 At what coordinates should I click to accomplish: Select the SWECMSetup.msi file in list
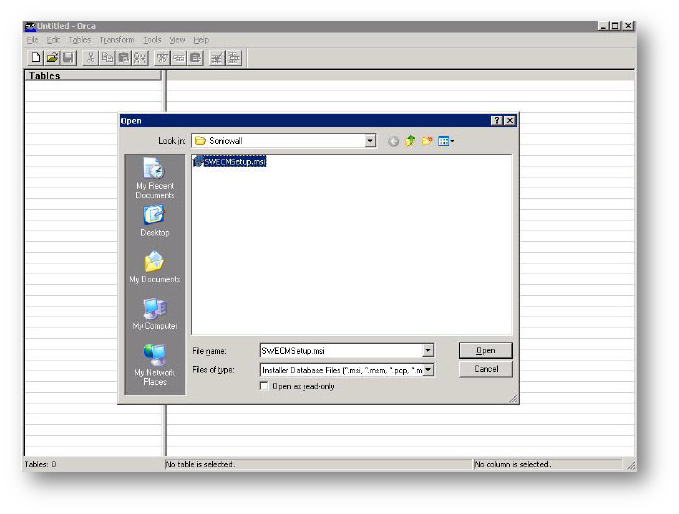(230, 162)
